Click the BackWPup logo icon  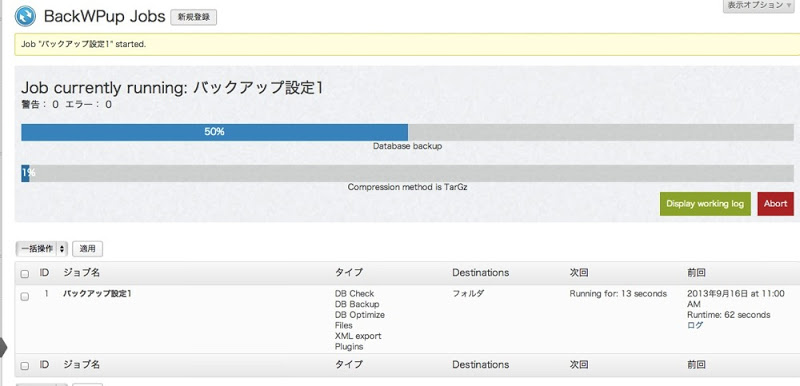25,16
